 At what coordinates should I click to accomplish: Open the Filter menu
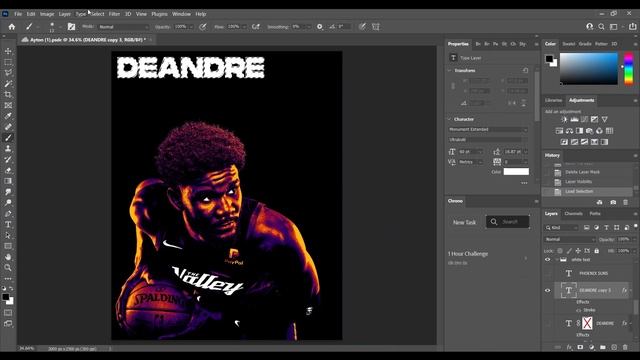point(114,14)
